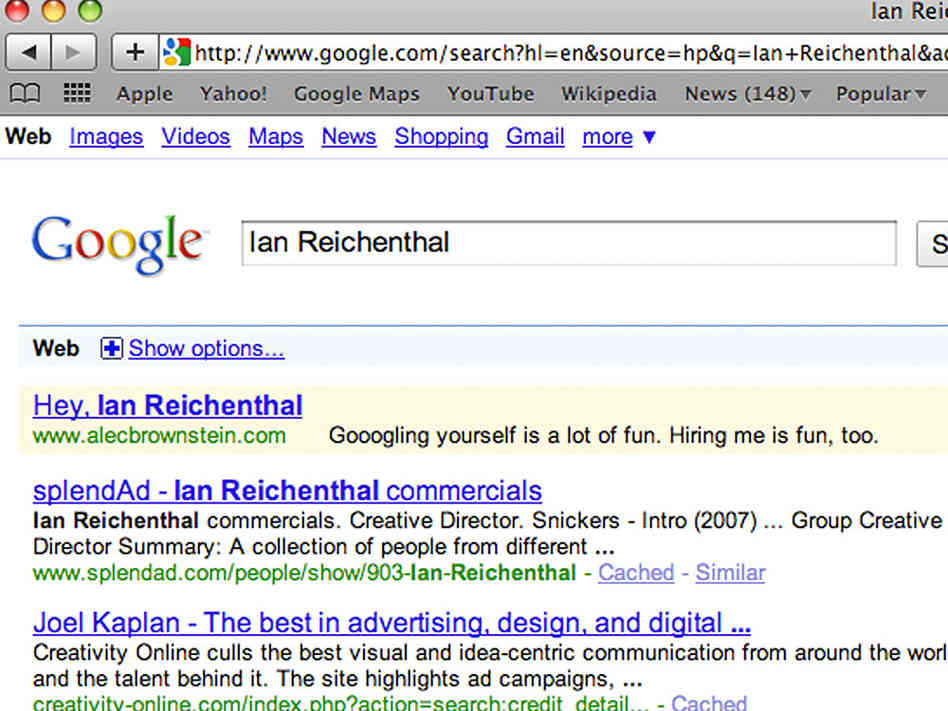948x711 pixels.
Task: Open the bookmarks book icon
Action: 26,94
